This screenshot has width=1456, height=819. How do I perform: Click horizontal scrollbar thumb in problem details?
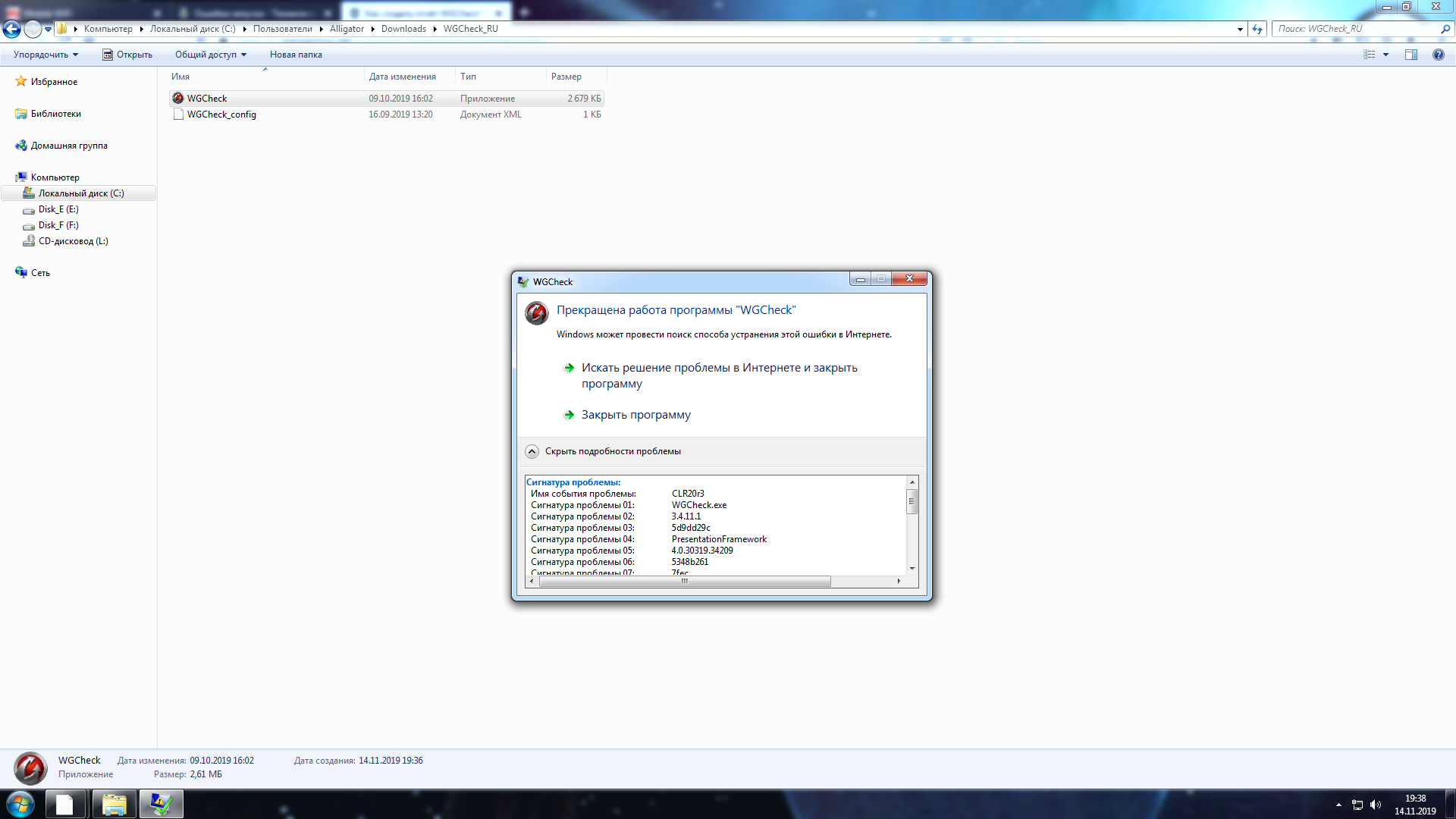click(x=685, y=582)
